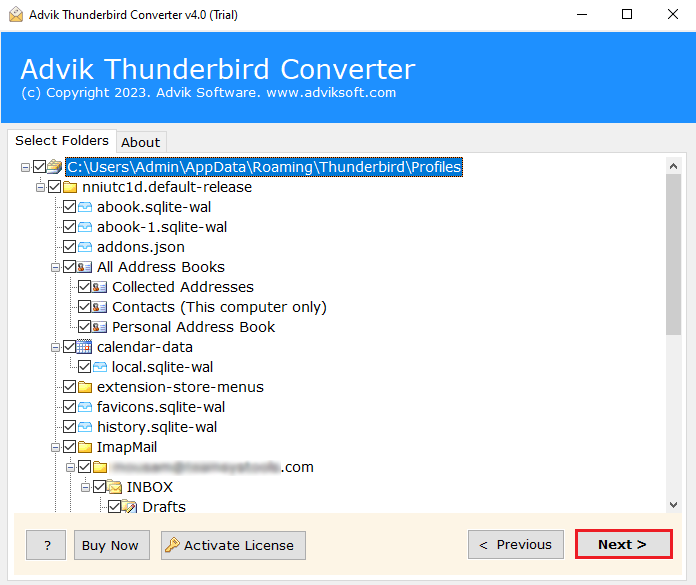Select the Contacts (This computer only) row
The width and height of the screenshot is (696, 585).
tap(219, 307)
